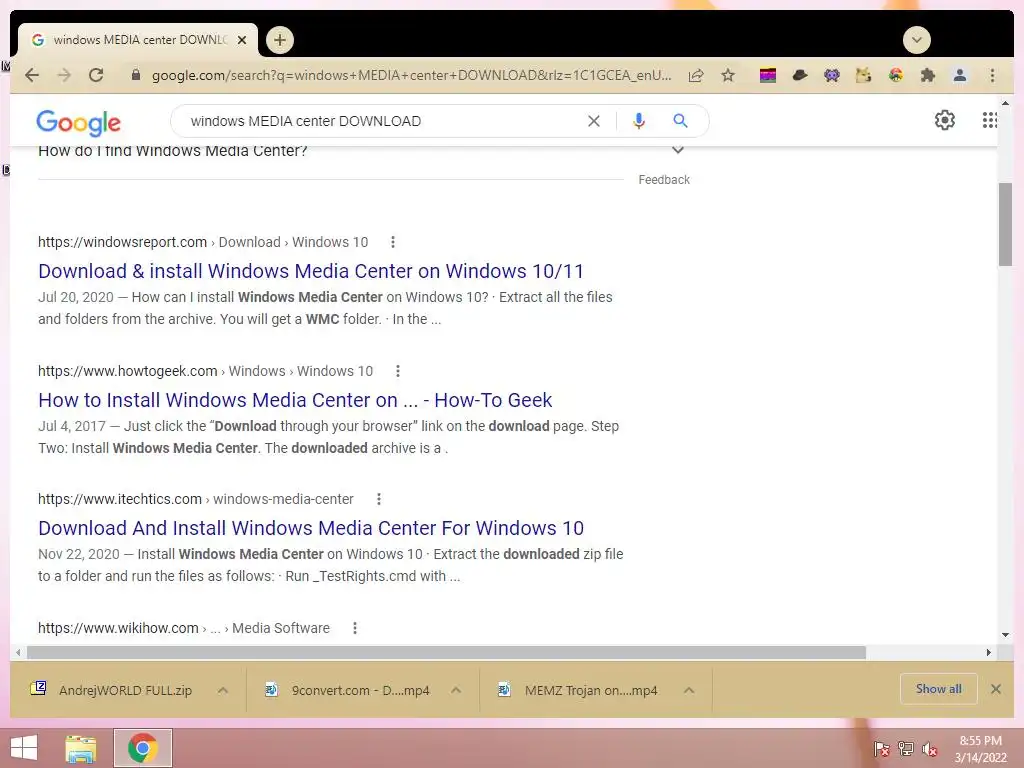The image size is (1024, 768).
Task: Expand options for 9convert.com mp4 download
Action: (x=456, y=690)
